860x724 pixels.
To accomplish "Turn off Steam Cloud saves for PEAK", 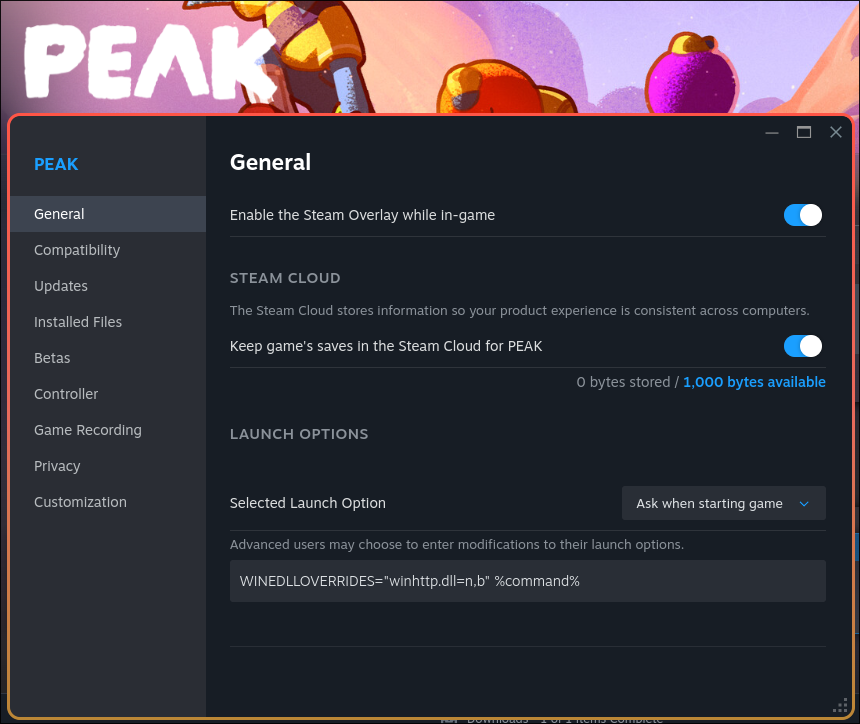I will pos(803,345).
